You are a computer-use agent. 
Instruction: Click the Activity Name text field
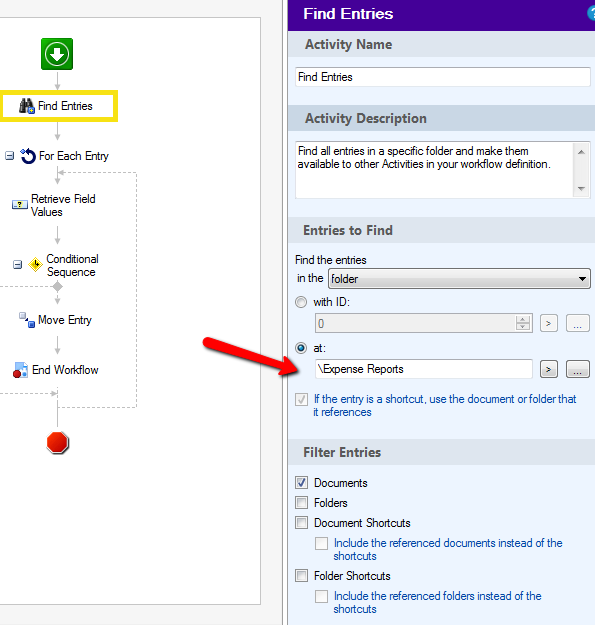coord(443,77)
